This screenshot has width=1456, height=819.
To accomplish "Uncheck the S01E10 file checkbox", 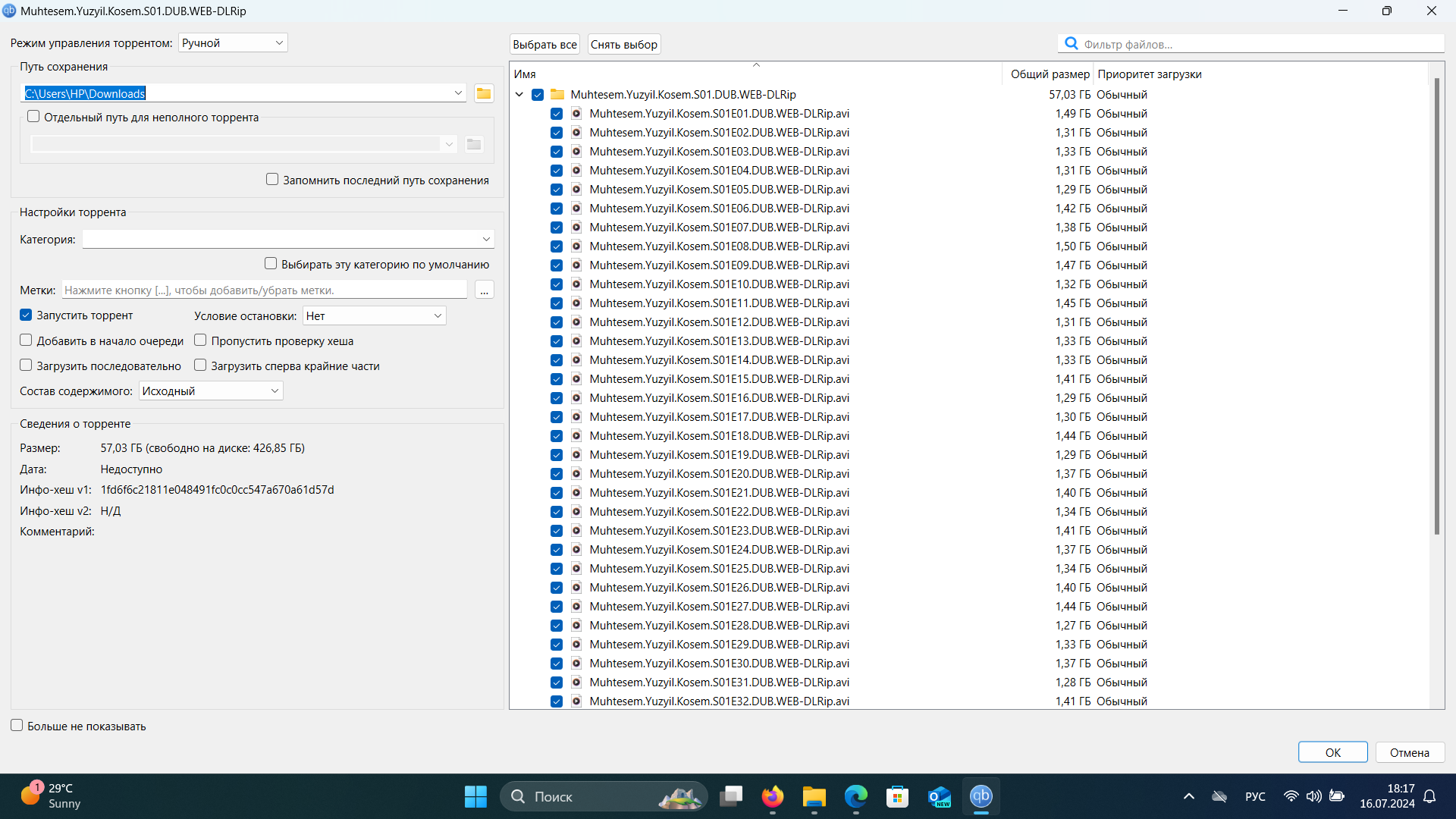I will (x=557, y=284).
